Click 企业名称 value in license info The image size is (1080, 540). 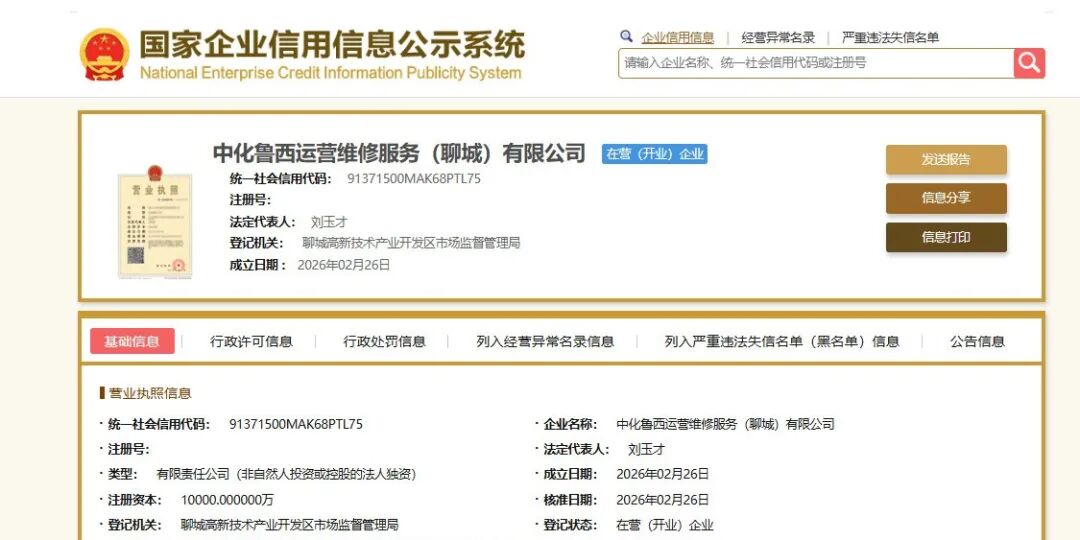tap(725, 424)
